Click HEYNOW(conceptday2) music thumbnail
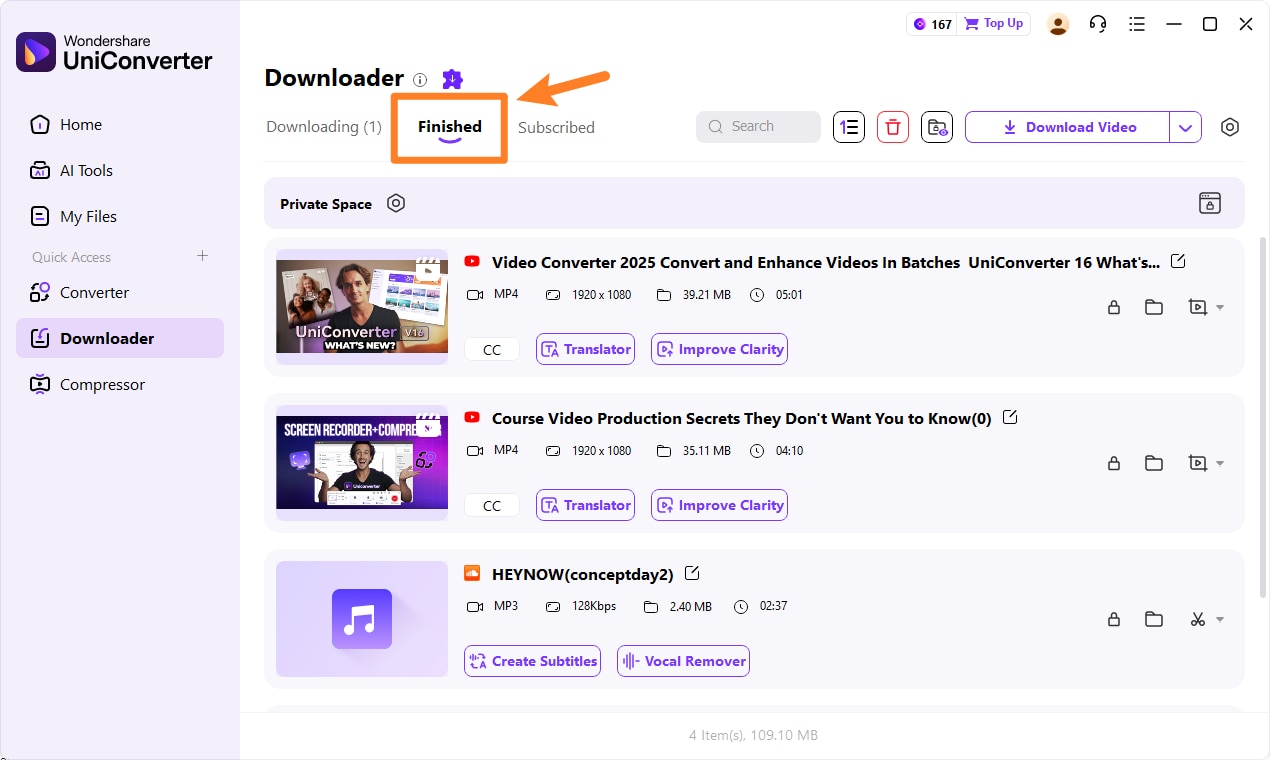The width and height of the screenshot is (1270, 760). [x=362, y=619]
